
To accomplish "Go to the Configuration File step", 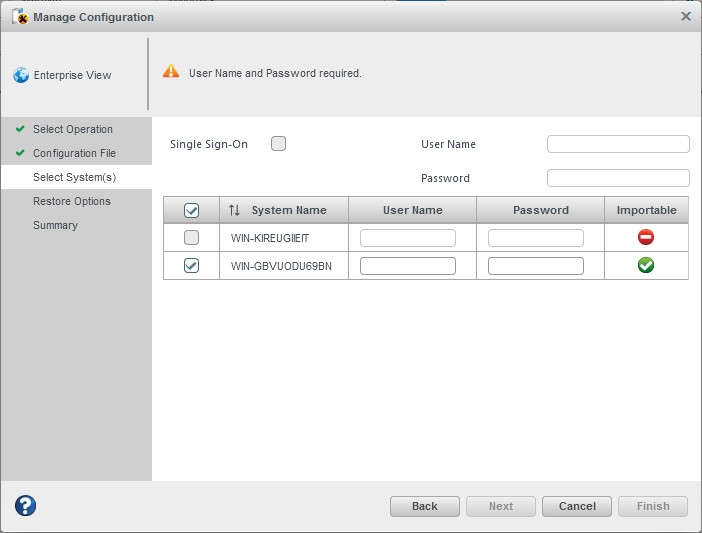I will (74, 153).
